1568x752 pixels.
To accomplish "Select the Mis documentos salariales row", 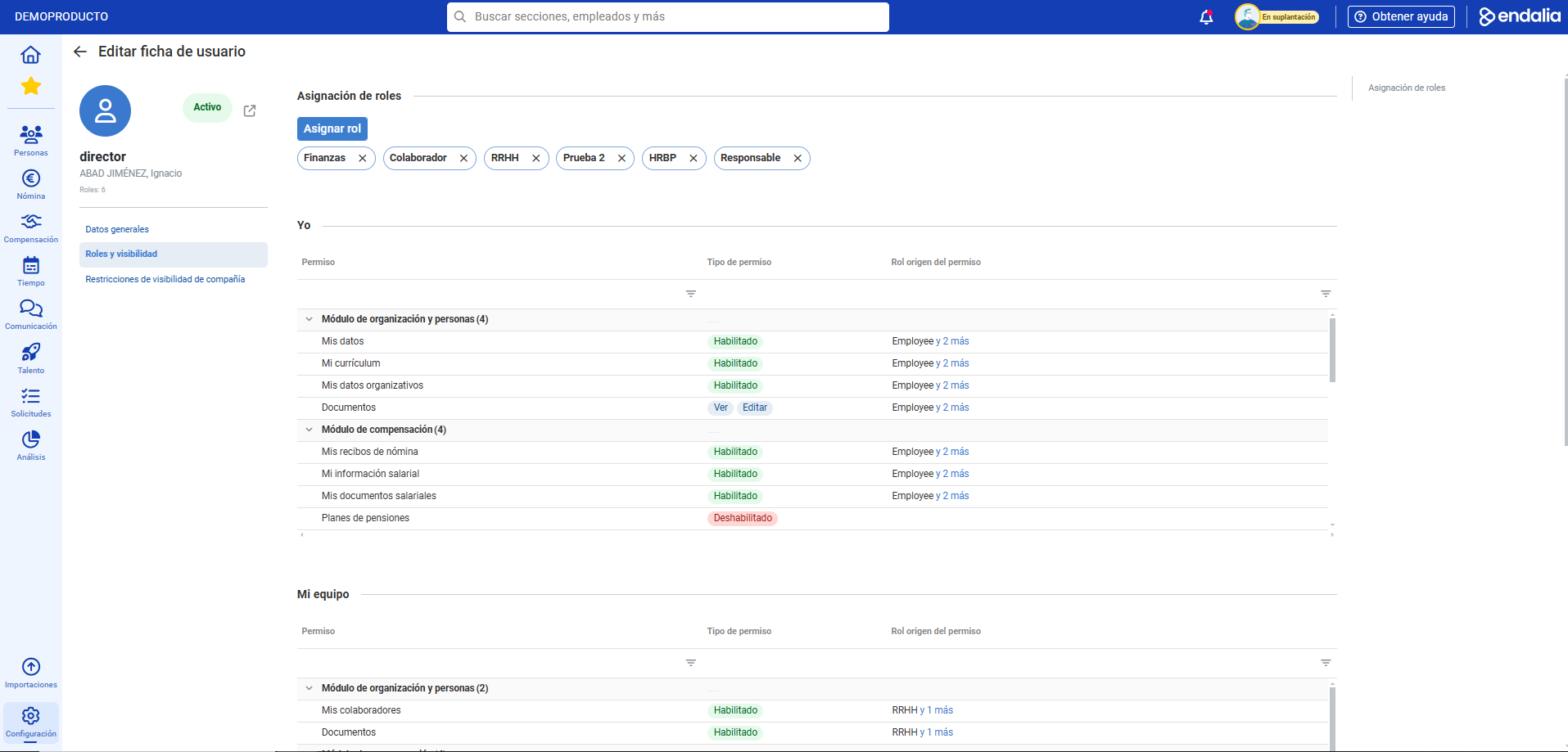I will pyautogui.click(x=812, y=496).
